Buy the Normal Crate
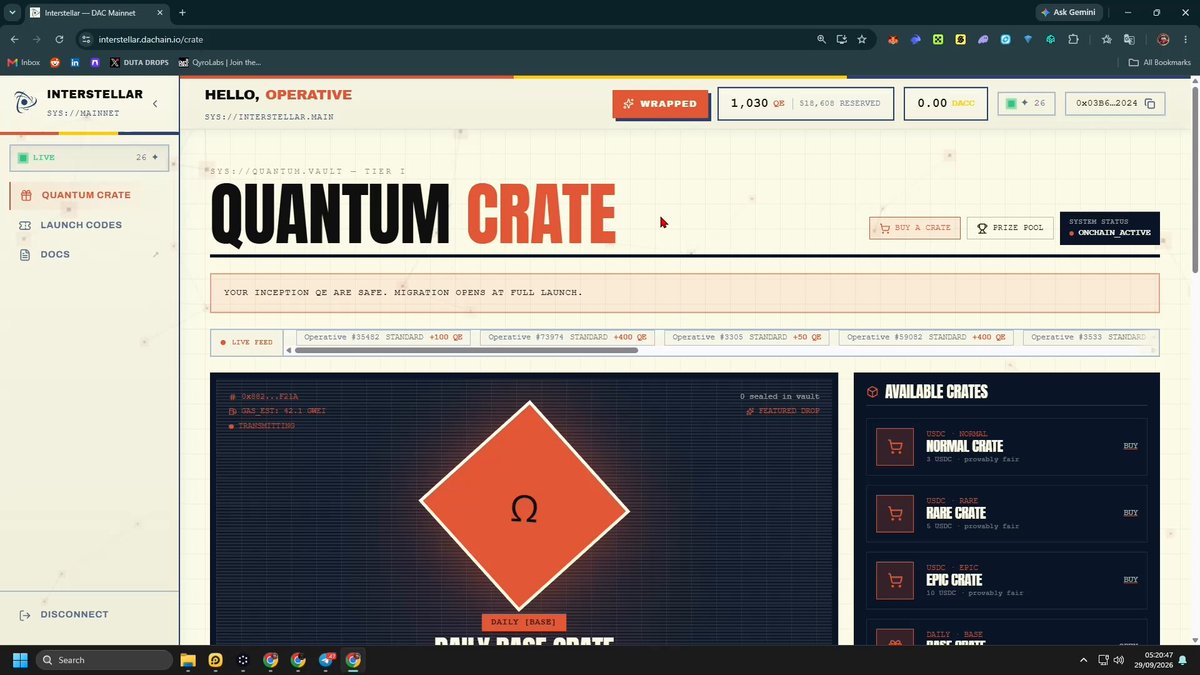The image size is (1200, 675). click(1131, 446)
